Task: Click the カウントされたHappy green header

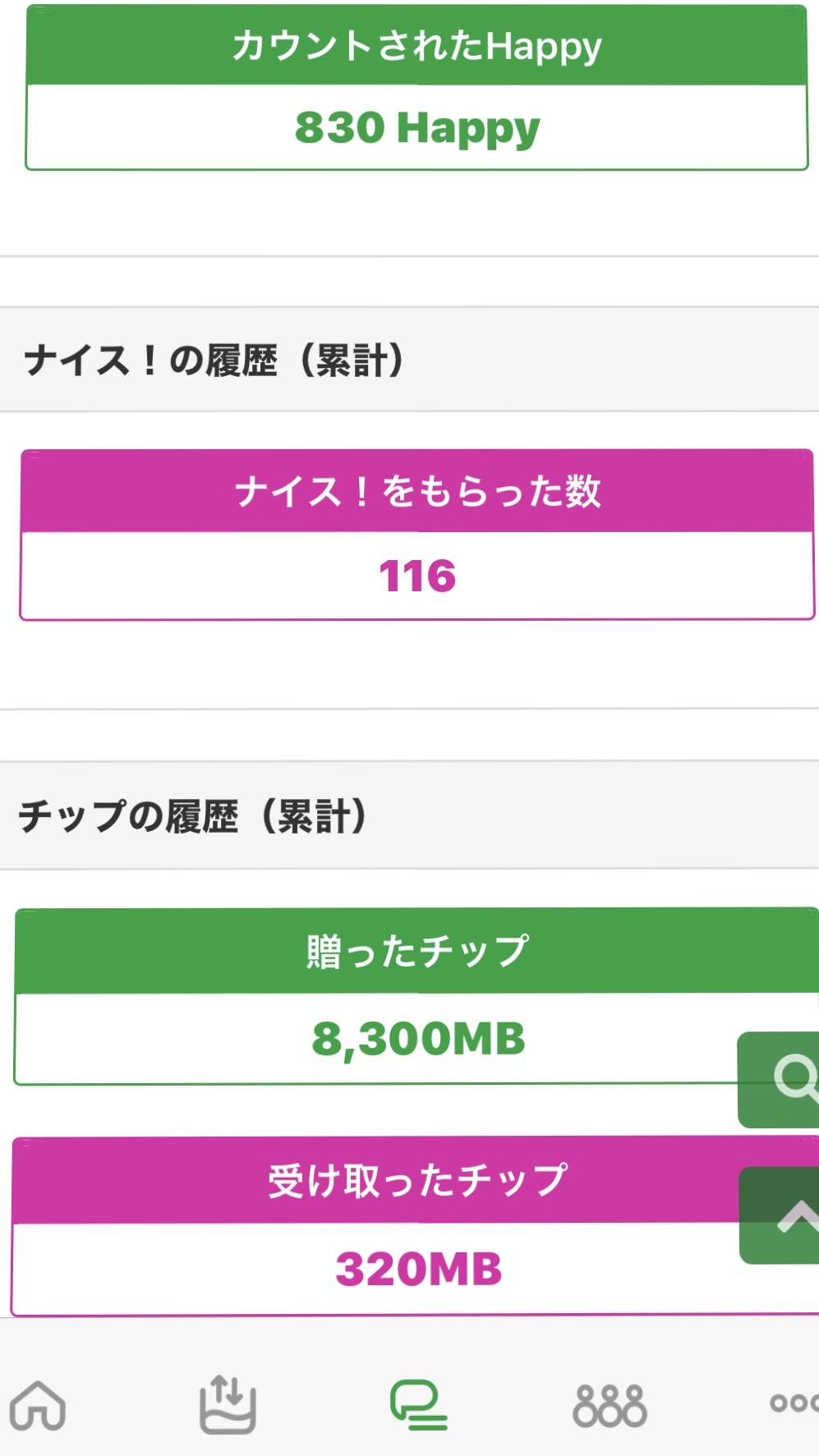Action: (x=416, y=46)
